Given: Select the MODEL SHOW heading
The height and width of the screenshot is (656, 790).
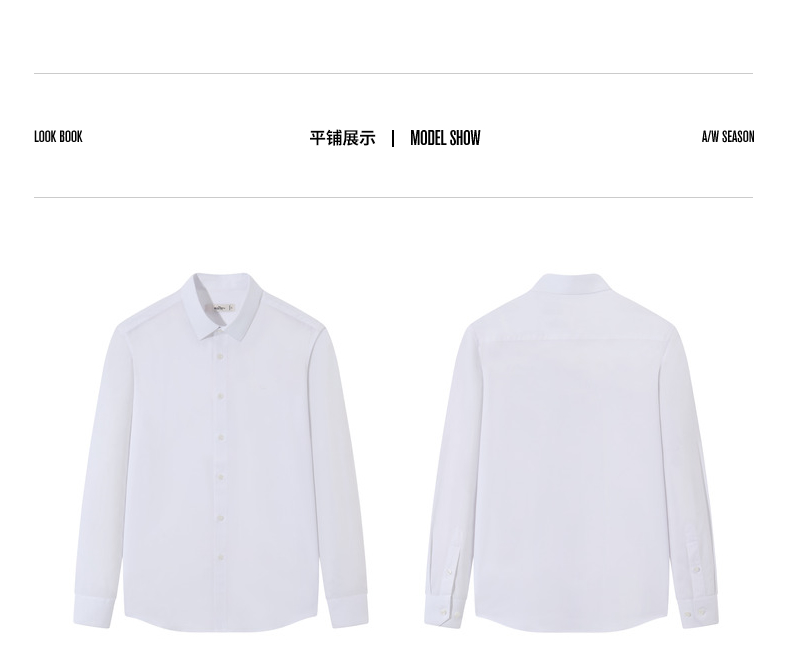Looking at the screenshot, I should [x=445, y=138].
